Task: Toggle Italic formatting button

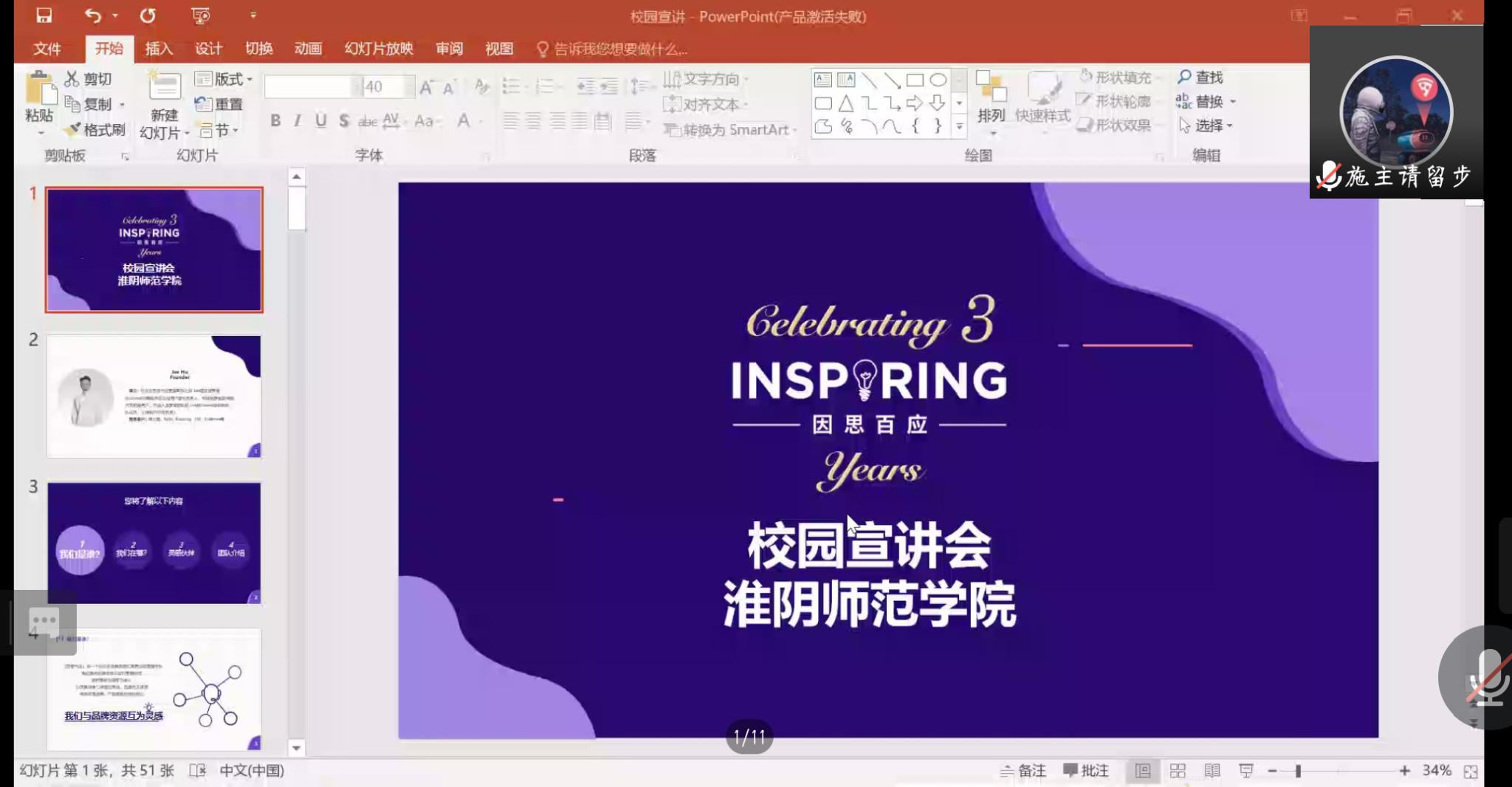Action: tap(298, 120)
